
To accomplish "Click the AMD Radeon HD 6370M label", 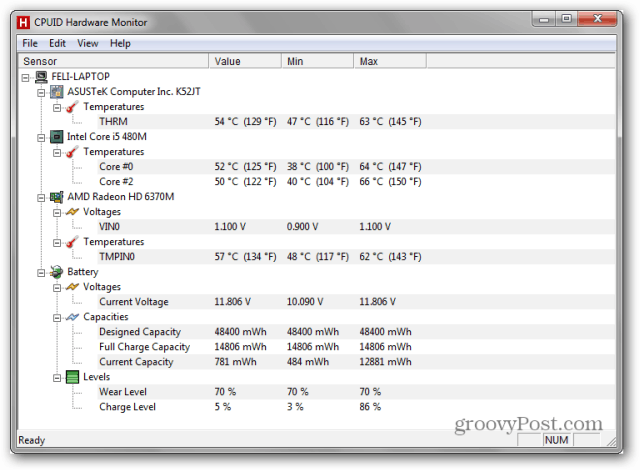I will pyautogui.click(x=121, y=197).
